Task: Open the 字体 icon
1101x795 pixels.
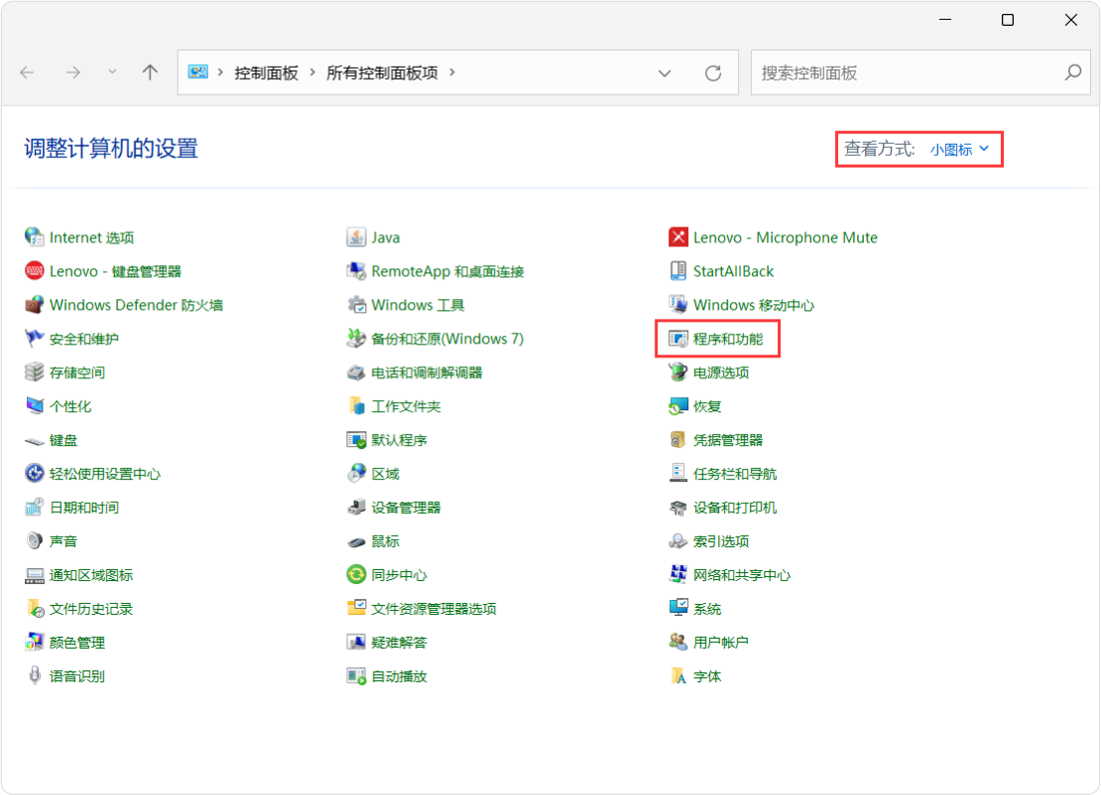Action: click(x=678, y=676)
